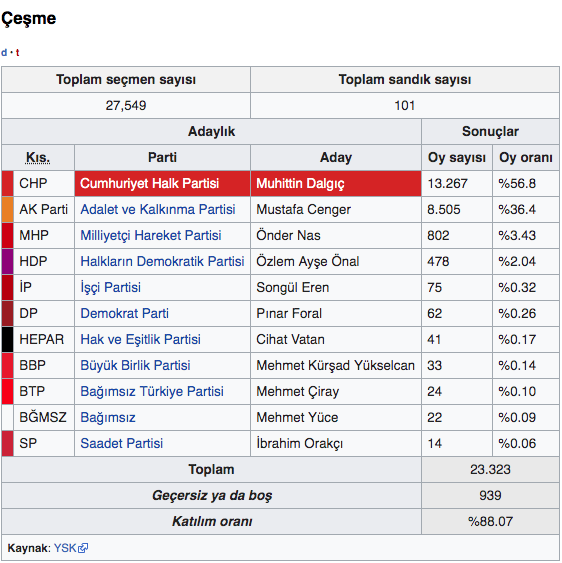This screenshot has width=562, height=563.
Task: Click the BĞMSZ abbreviation cell
Action: (43, 417)
